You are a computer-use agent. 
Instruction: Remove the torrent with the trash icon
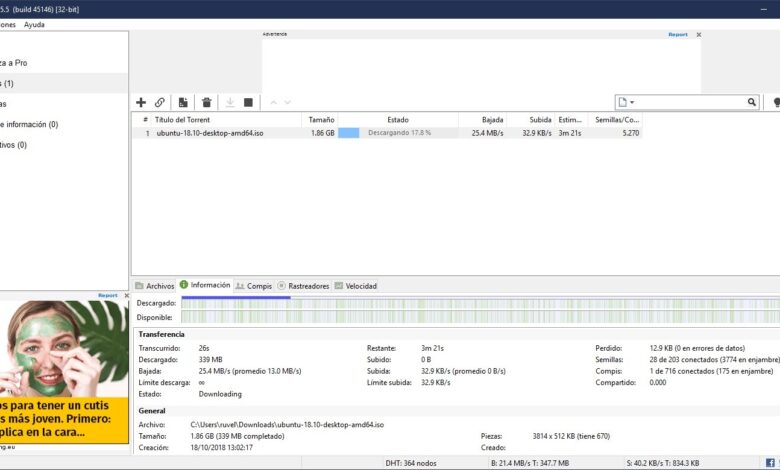(x=206, y=102)
